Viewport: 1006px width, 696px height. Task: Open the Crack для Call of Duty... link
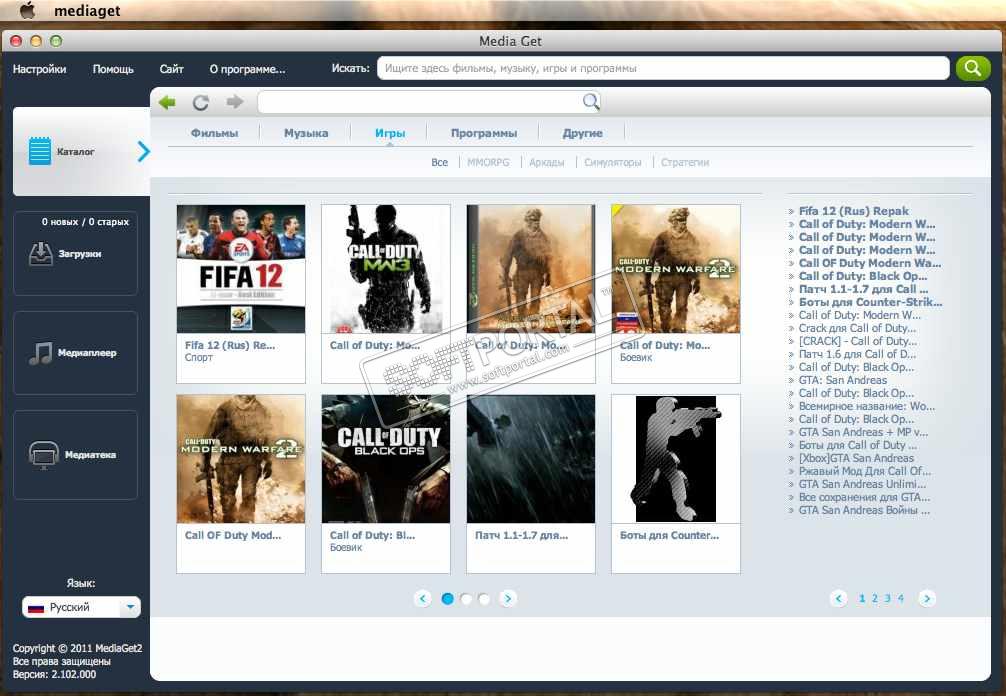pos(857,328)
